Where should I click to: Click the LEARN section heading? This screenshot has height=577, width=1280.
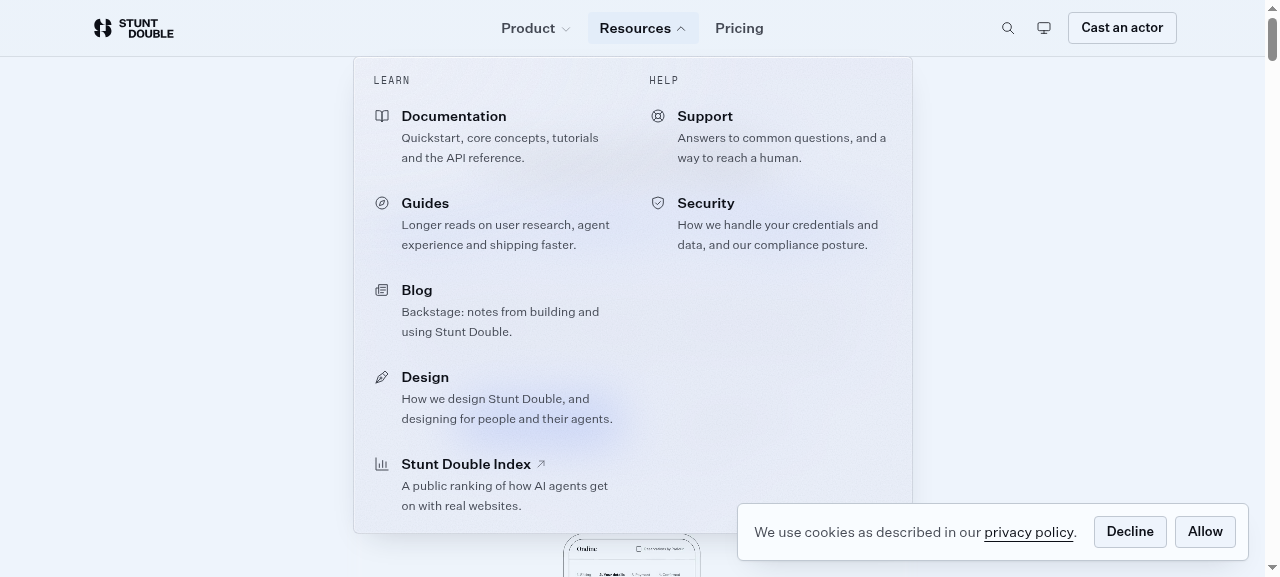[392, 80]
